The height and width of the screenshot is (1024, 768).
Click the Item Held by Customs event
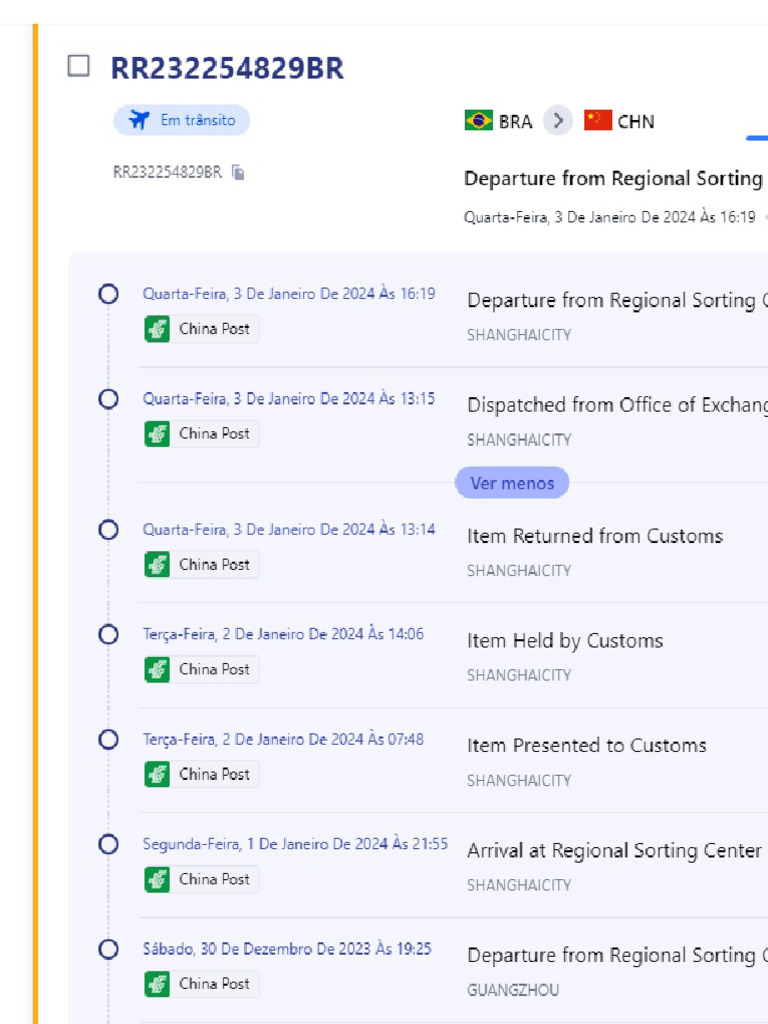565,641
